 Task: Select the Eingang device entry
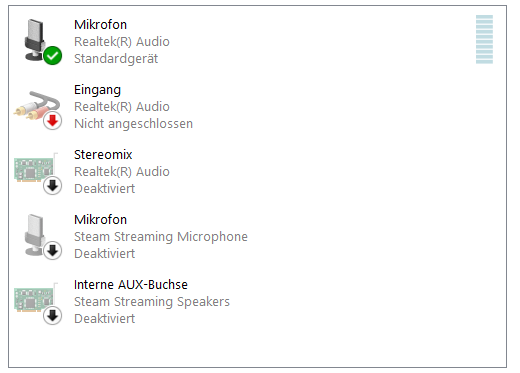tap(257, 107)
